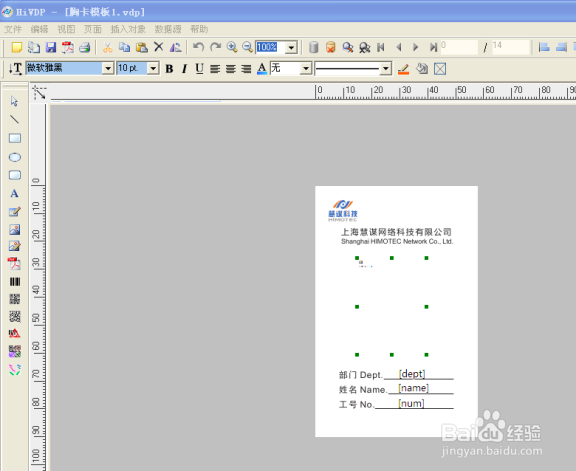576x471 pixels.
Task: Open file using the toolbar open icon
Action: click(x=34, y=47)
